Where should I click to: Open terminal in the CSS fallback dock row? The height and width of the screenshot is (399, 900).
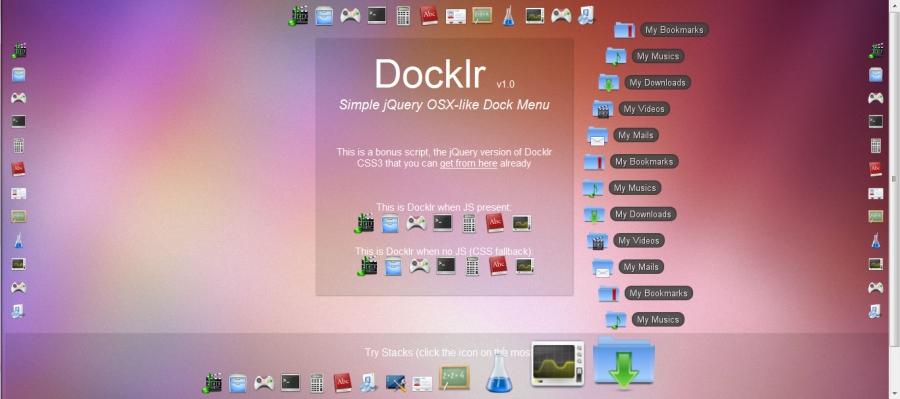click(x=446, y=265)
